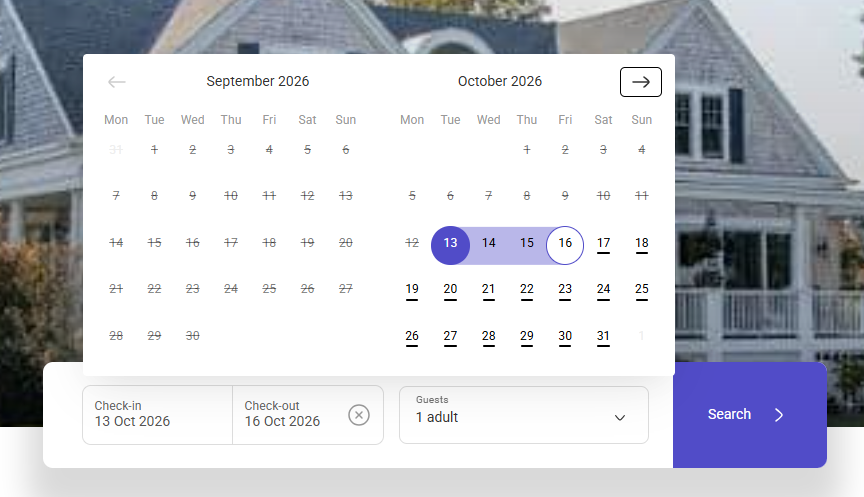Viewport: 864px width, 497px height.
Task: Open the Guests dropdown chevron
Action: (x=620, y=418)
